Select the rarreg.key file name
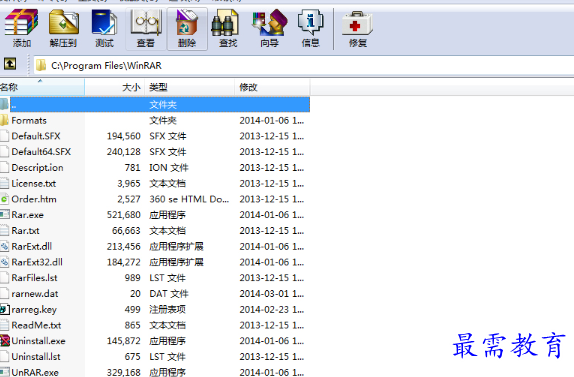Viewport: 574px width, 377px height. [x=34, y=310]
